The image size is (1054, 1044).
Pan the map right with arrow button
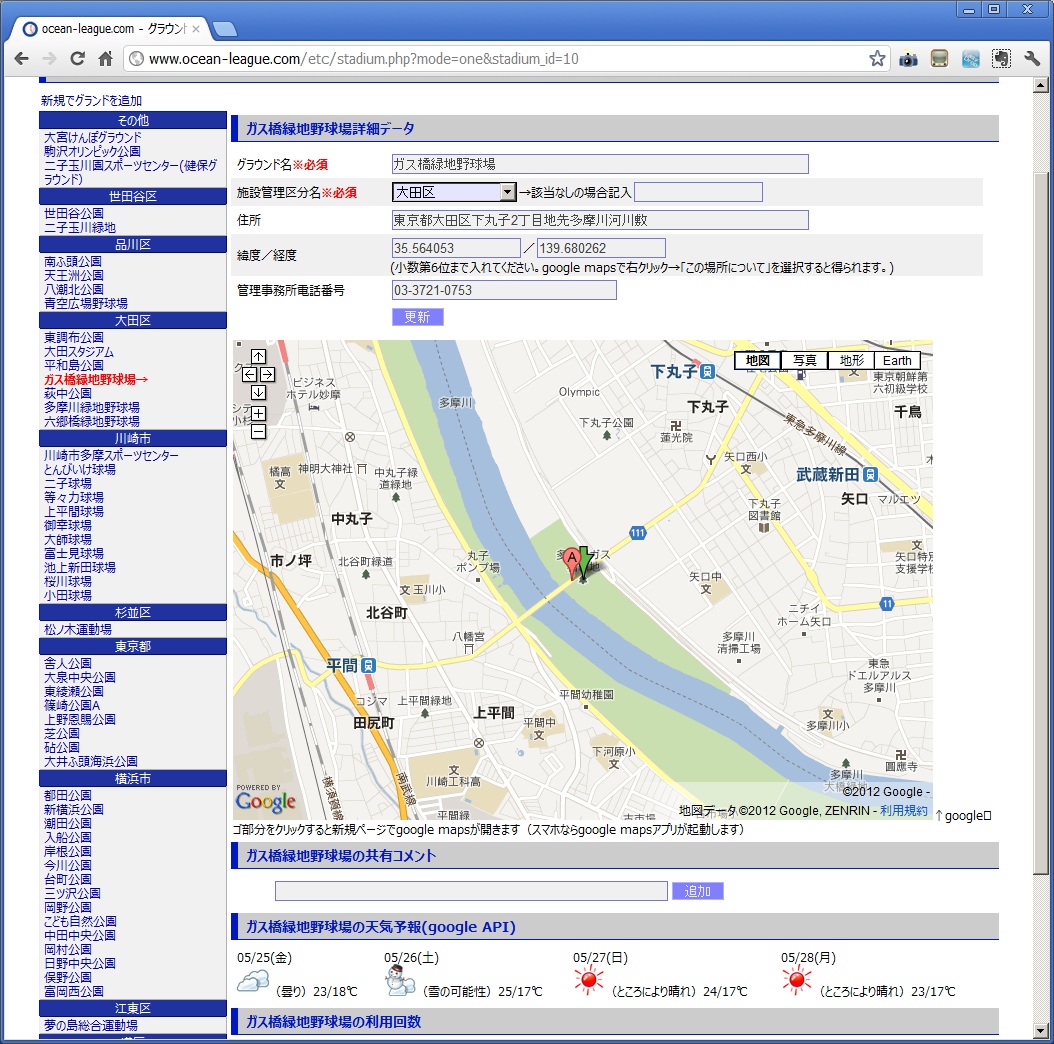click(267, 374)
